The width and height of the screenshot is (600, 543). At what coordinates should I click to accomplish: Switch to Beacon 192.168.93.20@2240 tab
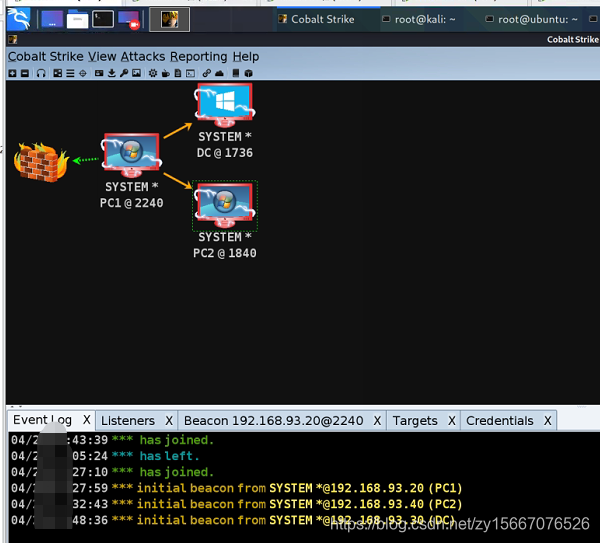point(273,421)
